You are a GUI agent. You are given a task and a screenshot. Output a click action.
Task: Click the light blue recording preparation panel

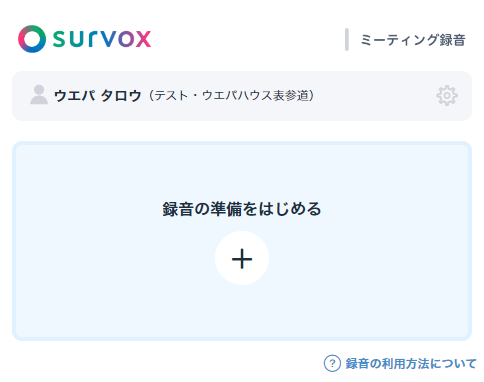pyautogui.click(x=242, y=241)
